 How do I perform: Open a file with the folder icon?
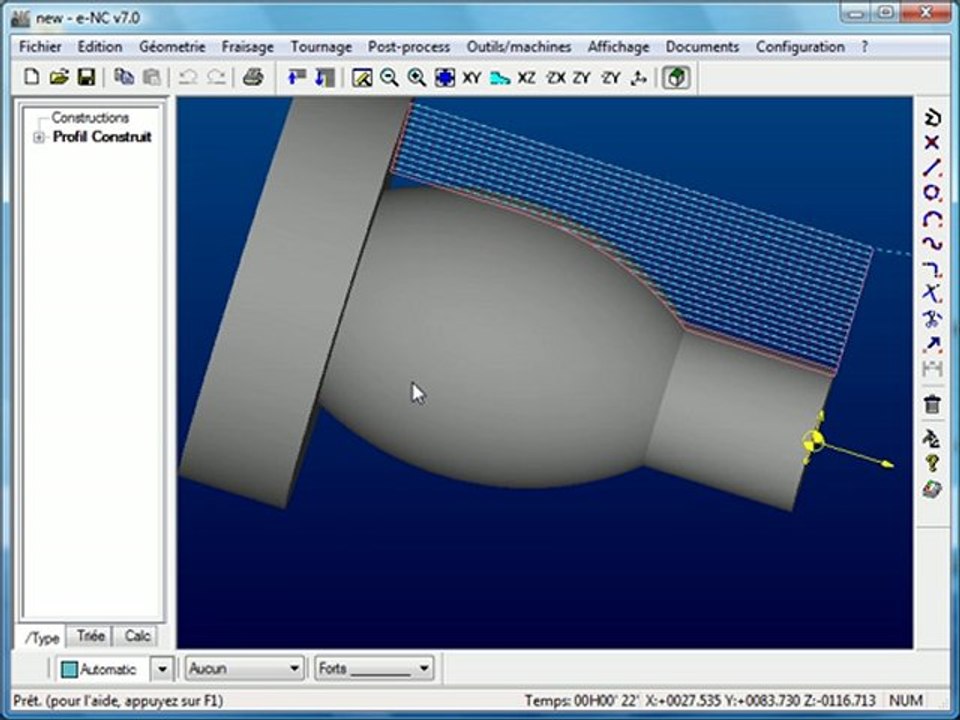click(59, 77)
